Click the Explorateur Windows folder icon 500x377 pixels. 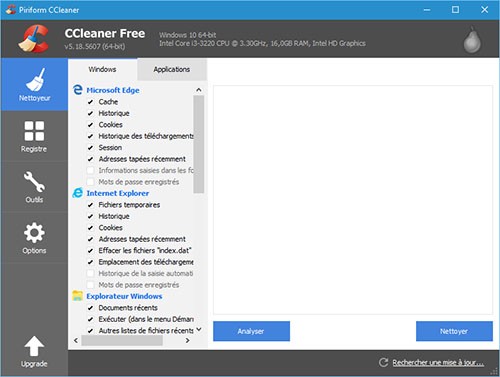pyautogui.click(x=78, y=296)
